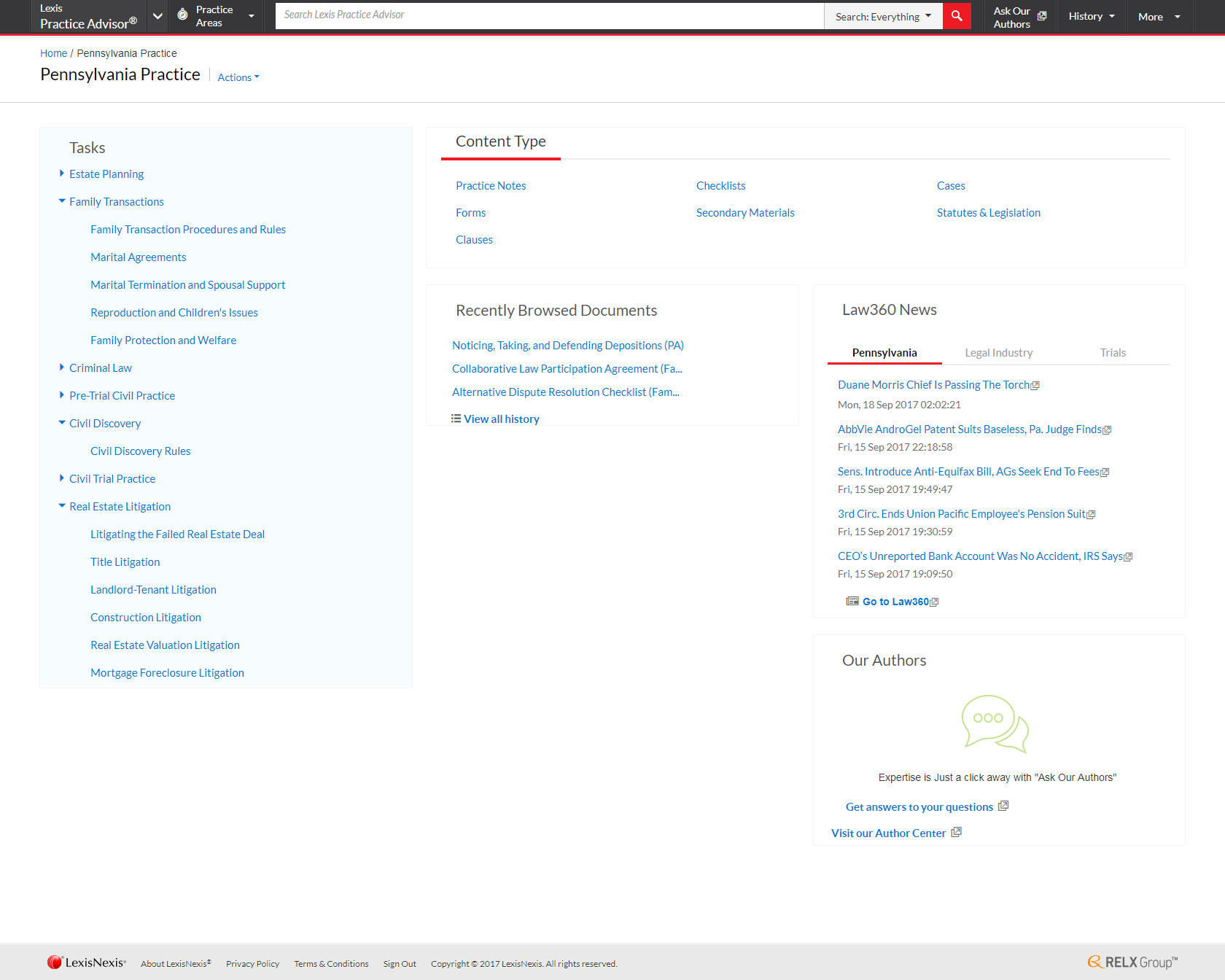This screenshot has width=1225, height=980.
Task: Click the speech bubbles Our Authors icon
Action: pyautogui.click(x=995, y=723)
